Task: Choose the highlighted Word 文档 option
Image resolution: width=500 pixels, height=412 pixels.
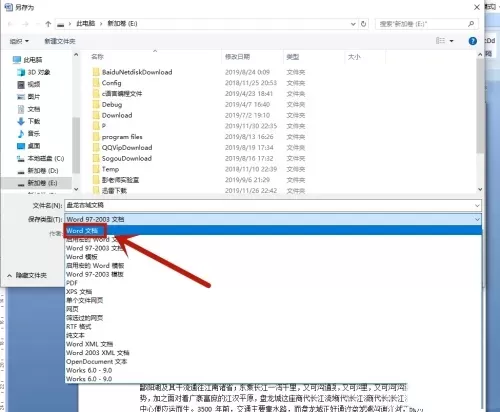Action: (273, 231)
